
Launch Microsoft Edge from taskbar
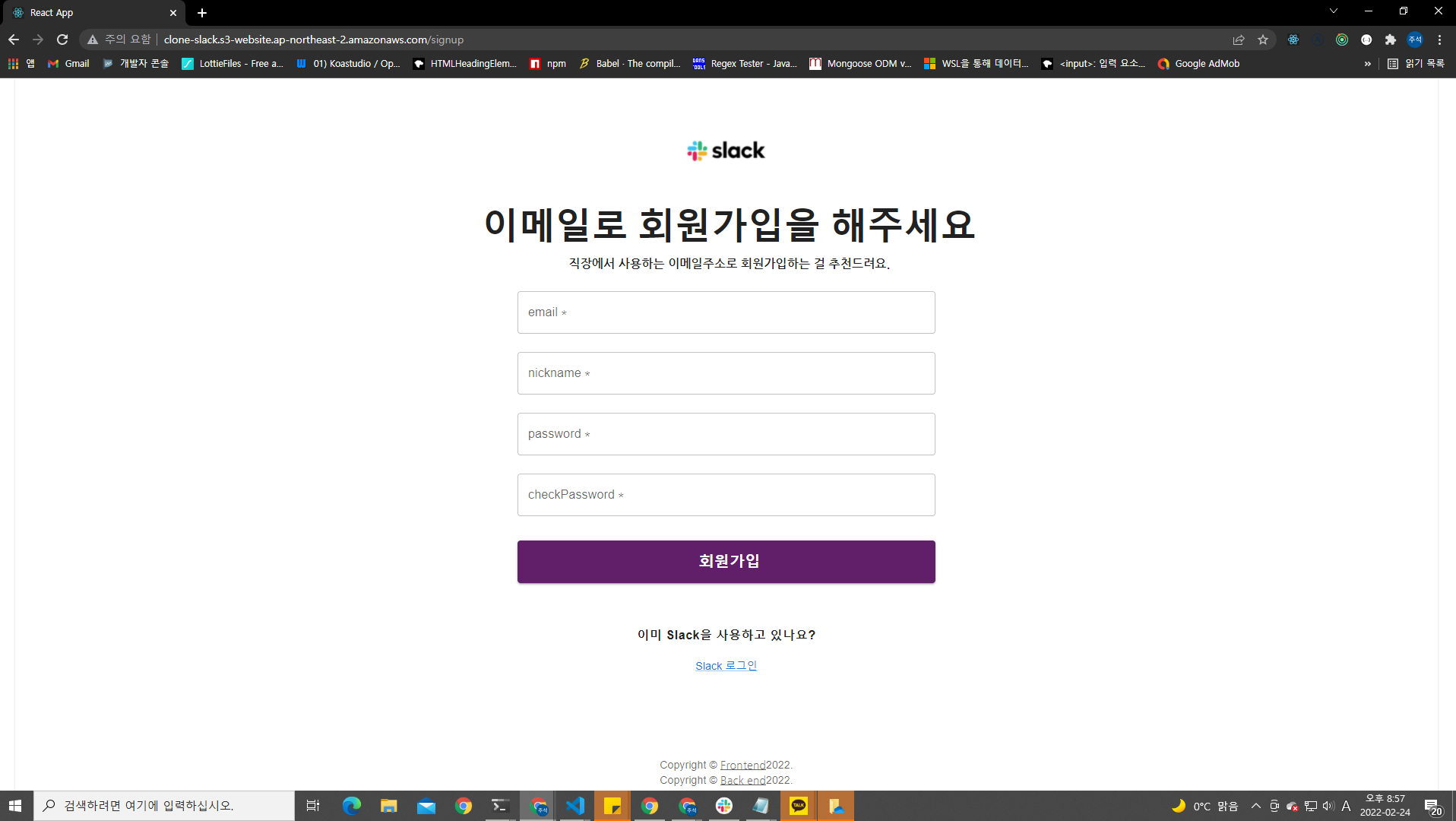(351, 806)
